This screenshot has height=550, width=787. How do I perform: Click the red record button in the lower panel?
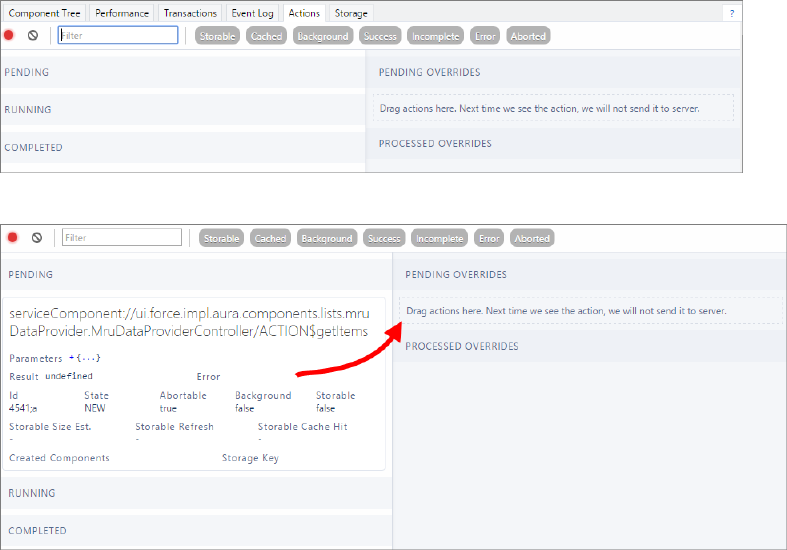[13, 237]
